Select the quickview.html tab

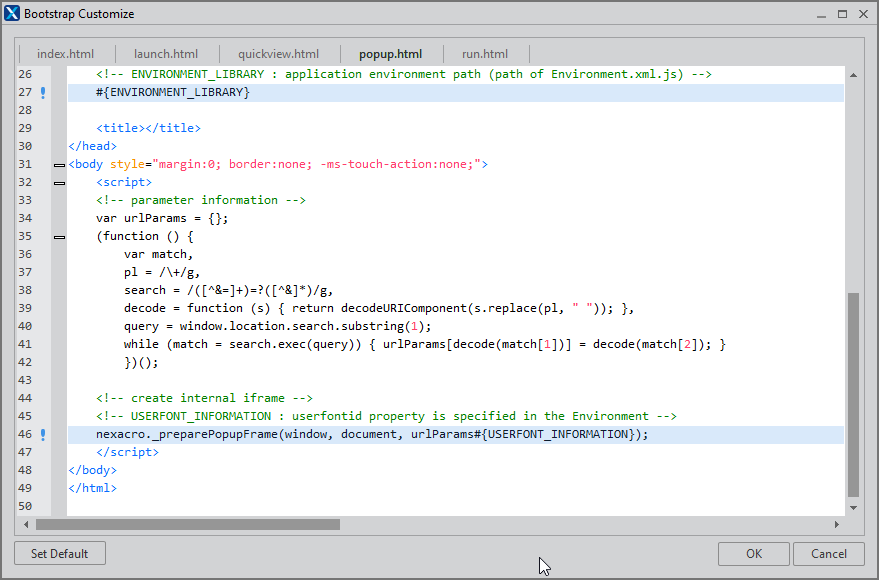coord(278,54)
